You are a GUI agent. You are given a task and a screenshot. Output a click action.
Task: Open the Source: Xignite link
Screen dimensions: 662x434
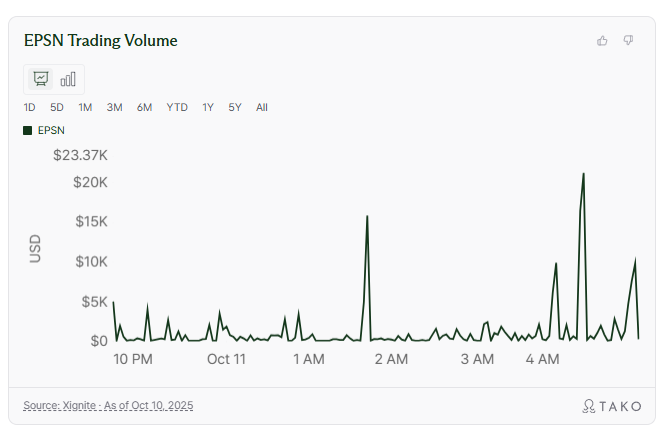[x=108, y=406]
